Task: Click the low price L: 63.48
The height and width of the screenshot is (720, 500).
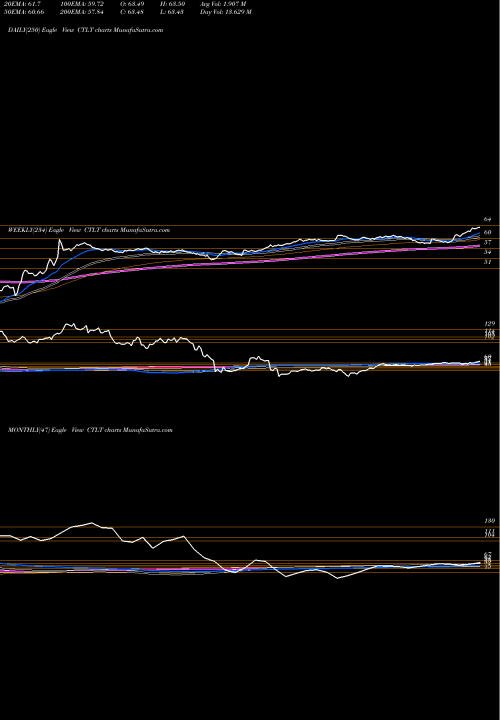Action: (173, 12)
